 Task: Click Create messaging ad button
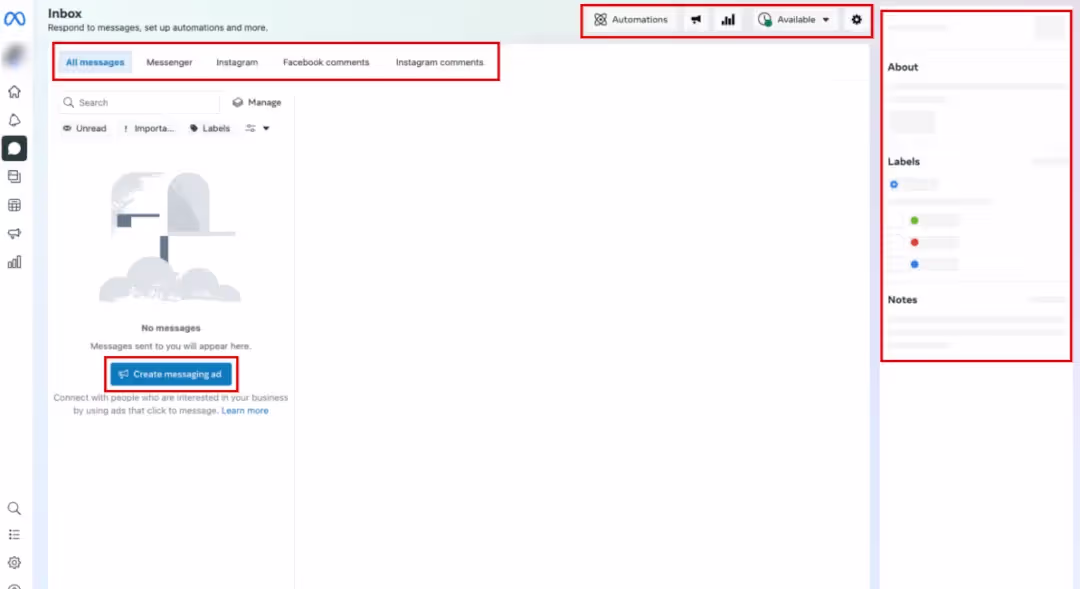171,374
